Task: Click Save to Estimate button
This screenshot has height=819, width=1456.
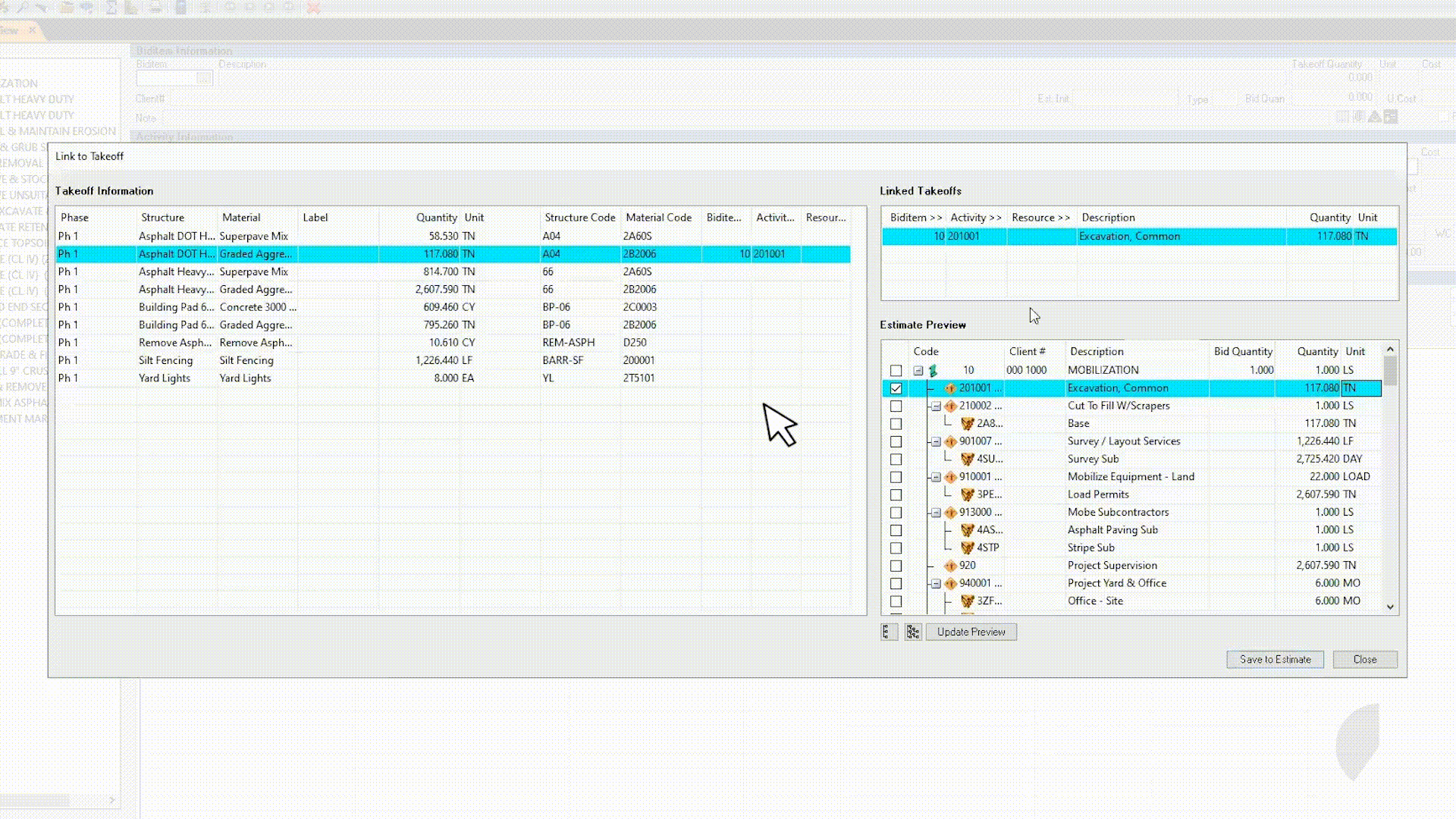Action: 1276,659
